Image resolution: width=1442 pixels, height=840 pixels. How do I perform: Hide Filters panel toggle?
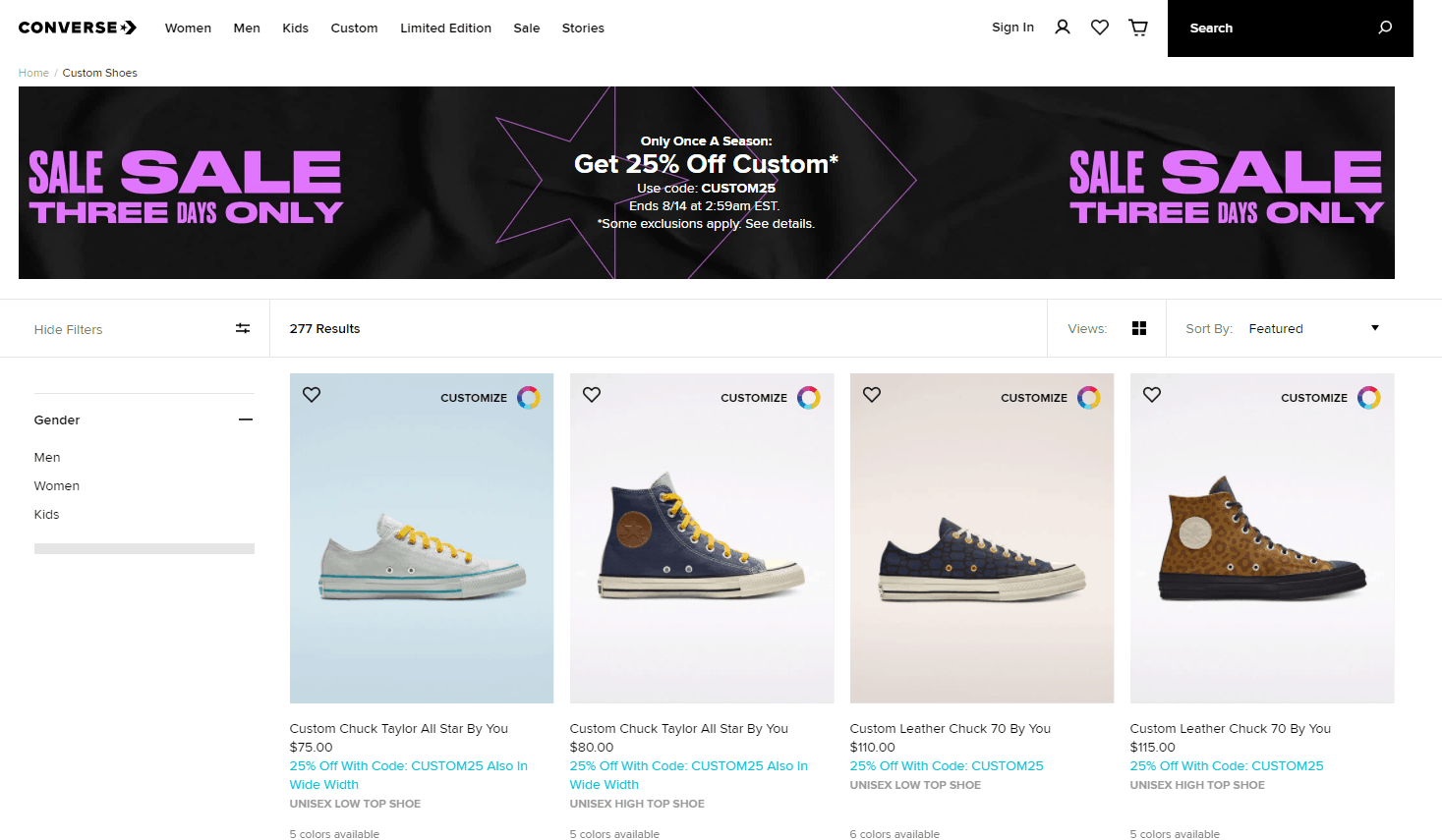144,328
